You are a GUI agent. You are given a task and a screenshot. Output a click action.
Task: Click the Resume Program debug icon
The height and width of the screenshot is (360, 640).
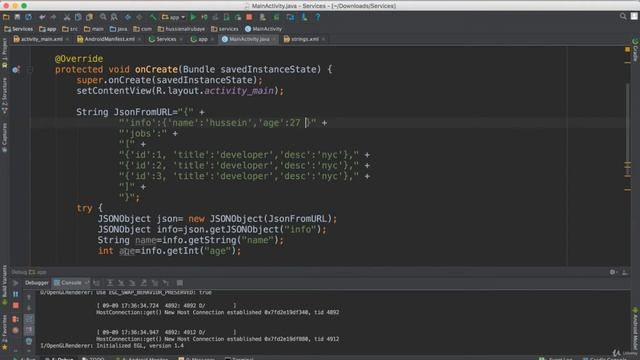point(16,282)
